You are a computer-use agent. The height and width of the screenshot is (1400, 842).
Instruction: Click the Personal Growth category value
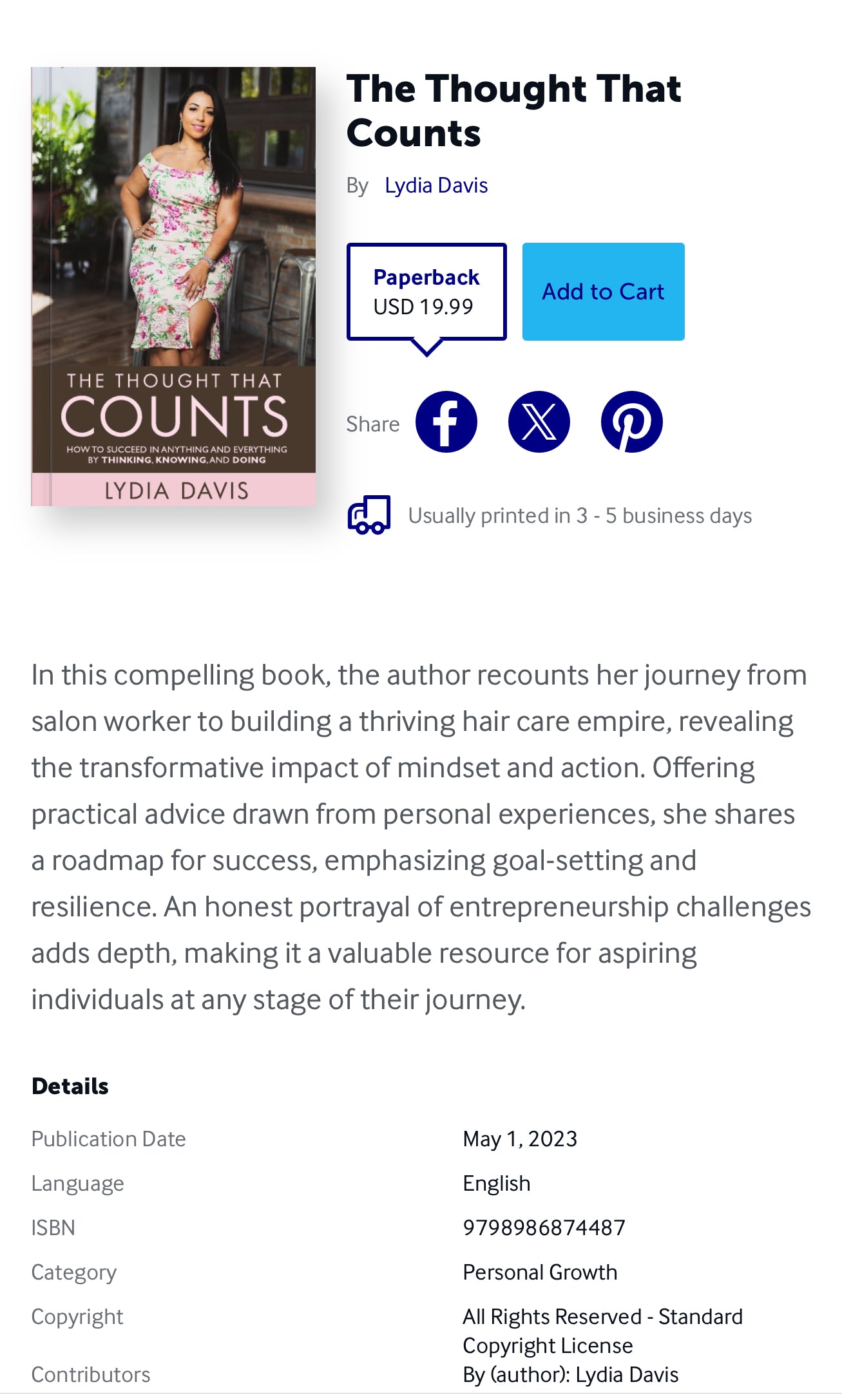point(540,1272)
